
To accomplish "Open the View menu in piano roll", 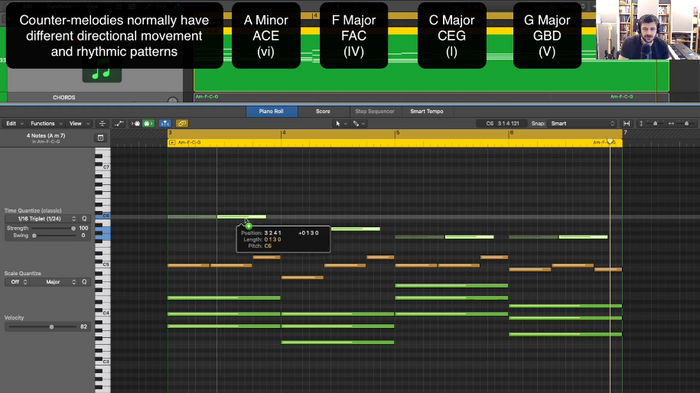I will (x=78, y=123).
